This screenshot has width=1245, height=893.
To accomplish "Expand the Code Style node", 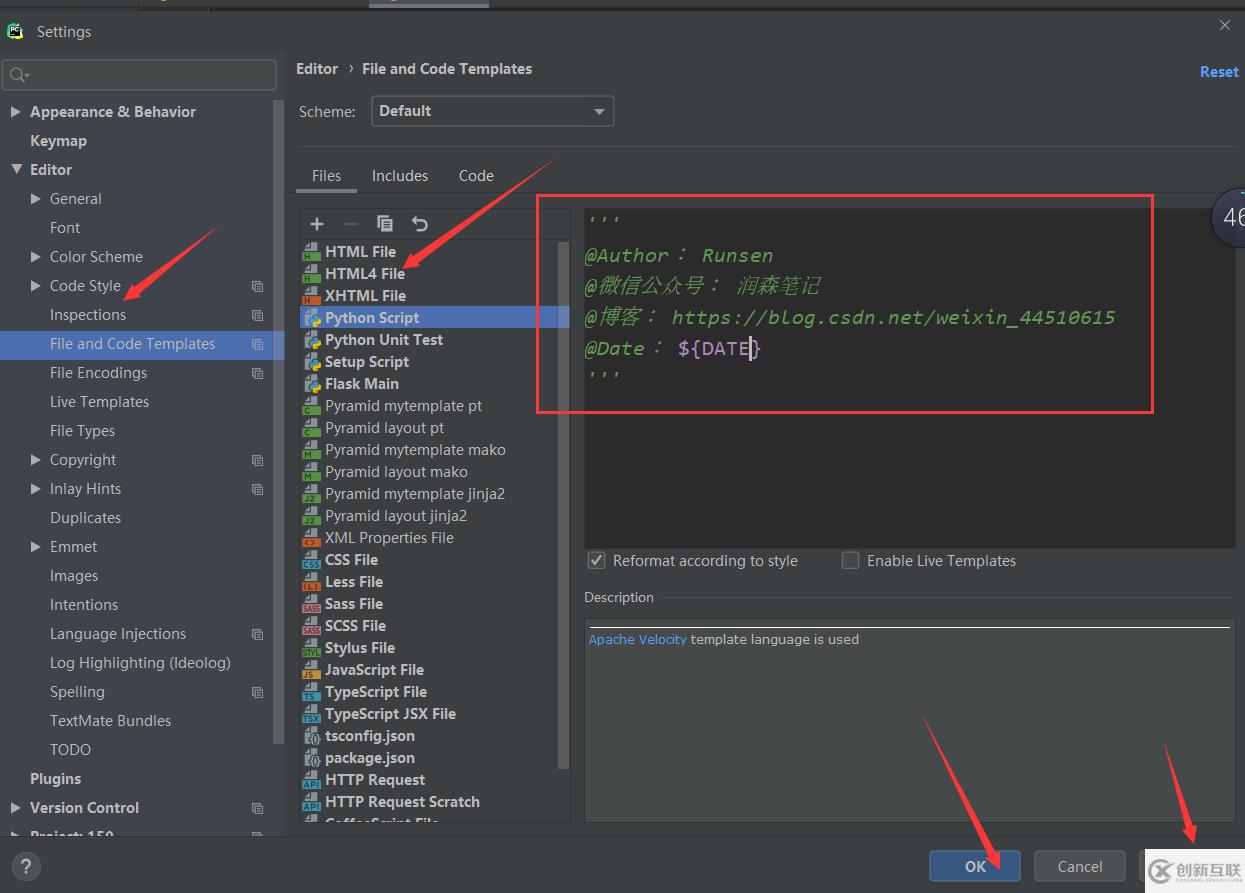I will pos(36,286).
